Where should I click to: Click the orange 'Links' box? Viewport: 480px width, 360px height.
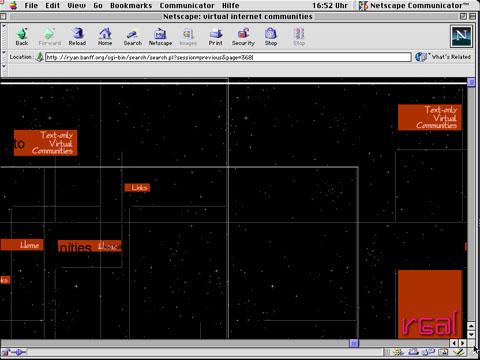click(x=137, y=188)
